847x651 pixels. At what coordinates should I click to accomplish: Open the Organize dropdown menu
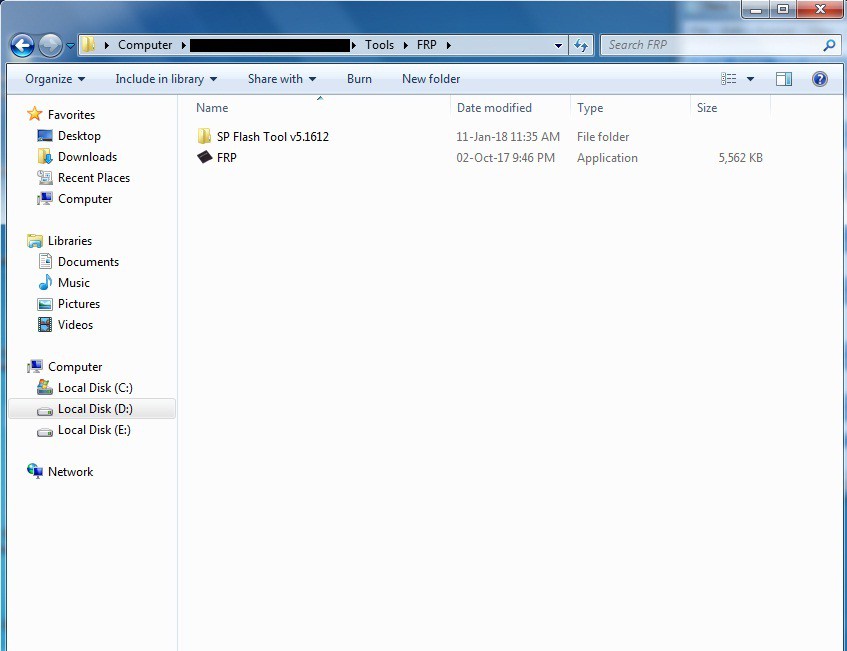point(55,79)
